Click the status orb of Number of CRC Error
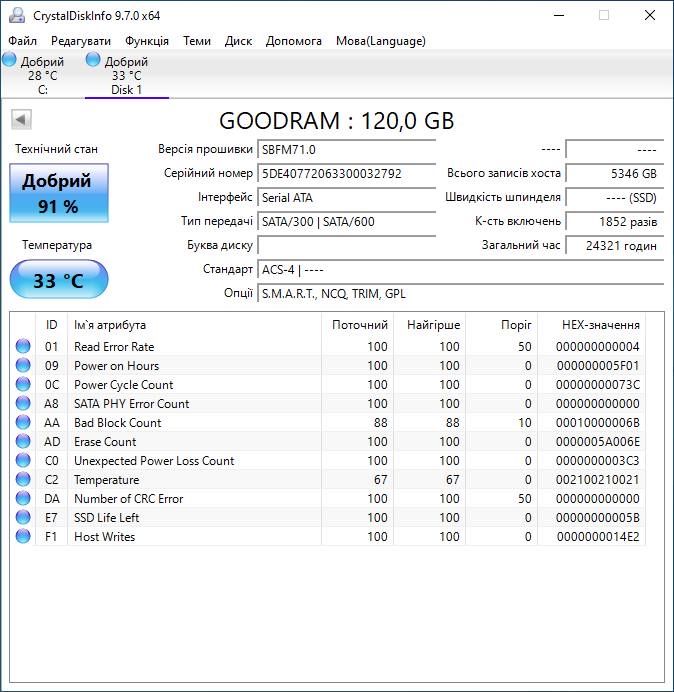This screenshot has width=674, height=692. pos(23,498)
